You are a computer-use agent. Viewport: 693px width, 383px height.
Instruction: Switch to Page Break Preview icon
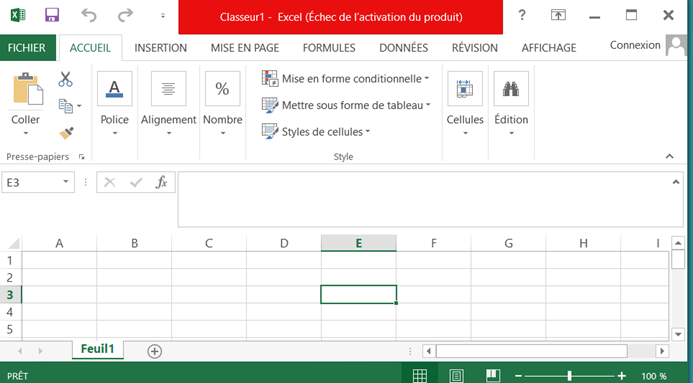click(x=493, y=376)
